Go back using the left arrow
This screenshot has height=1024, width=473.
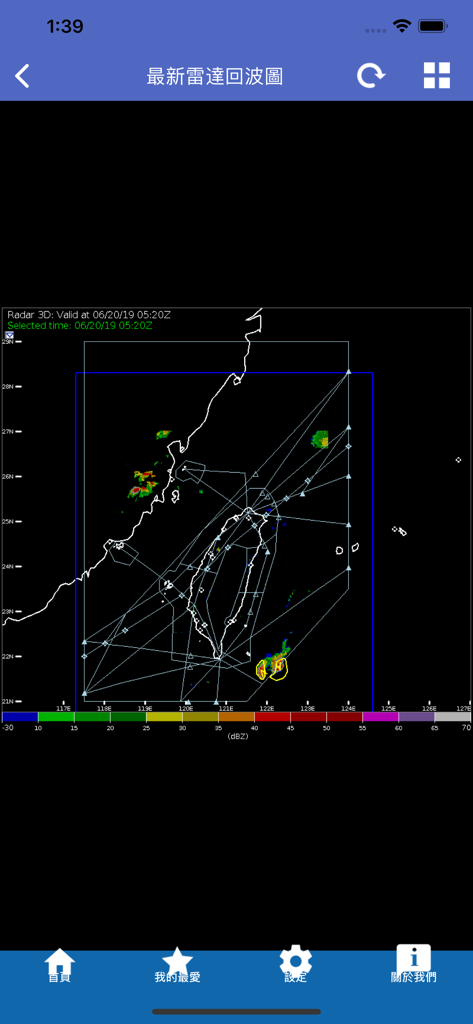(x=23, y=76)
